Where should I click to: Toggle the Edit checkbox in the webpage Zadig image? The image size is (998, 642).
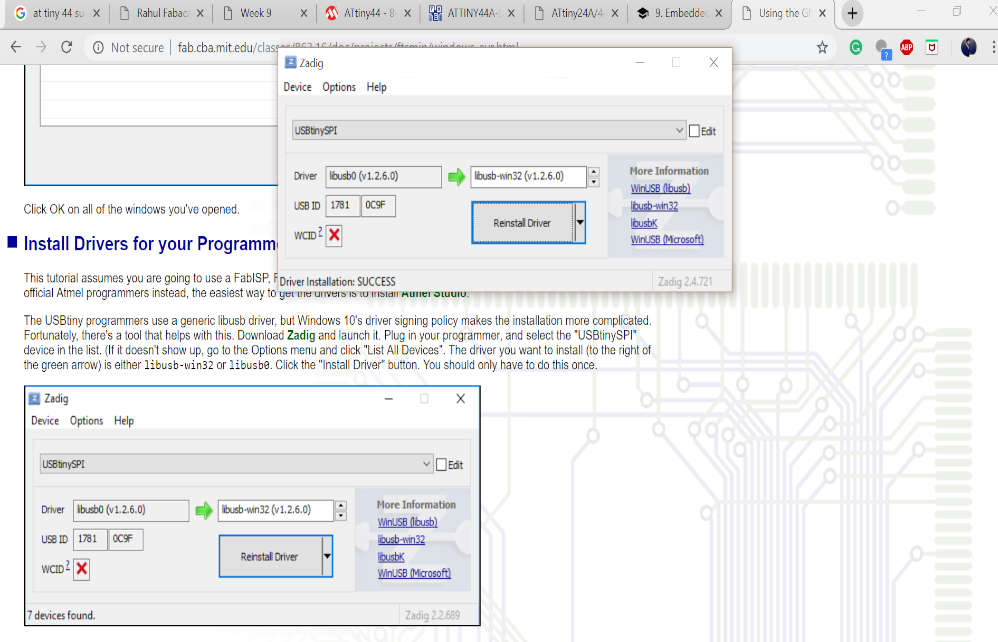point(441,464)
